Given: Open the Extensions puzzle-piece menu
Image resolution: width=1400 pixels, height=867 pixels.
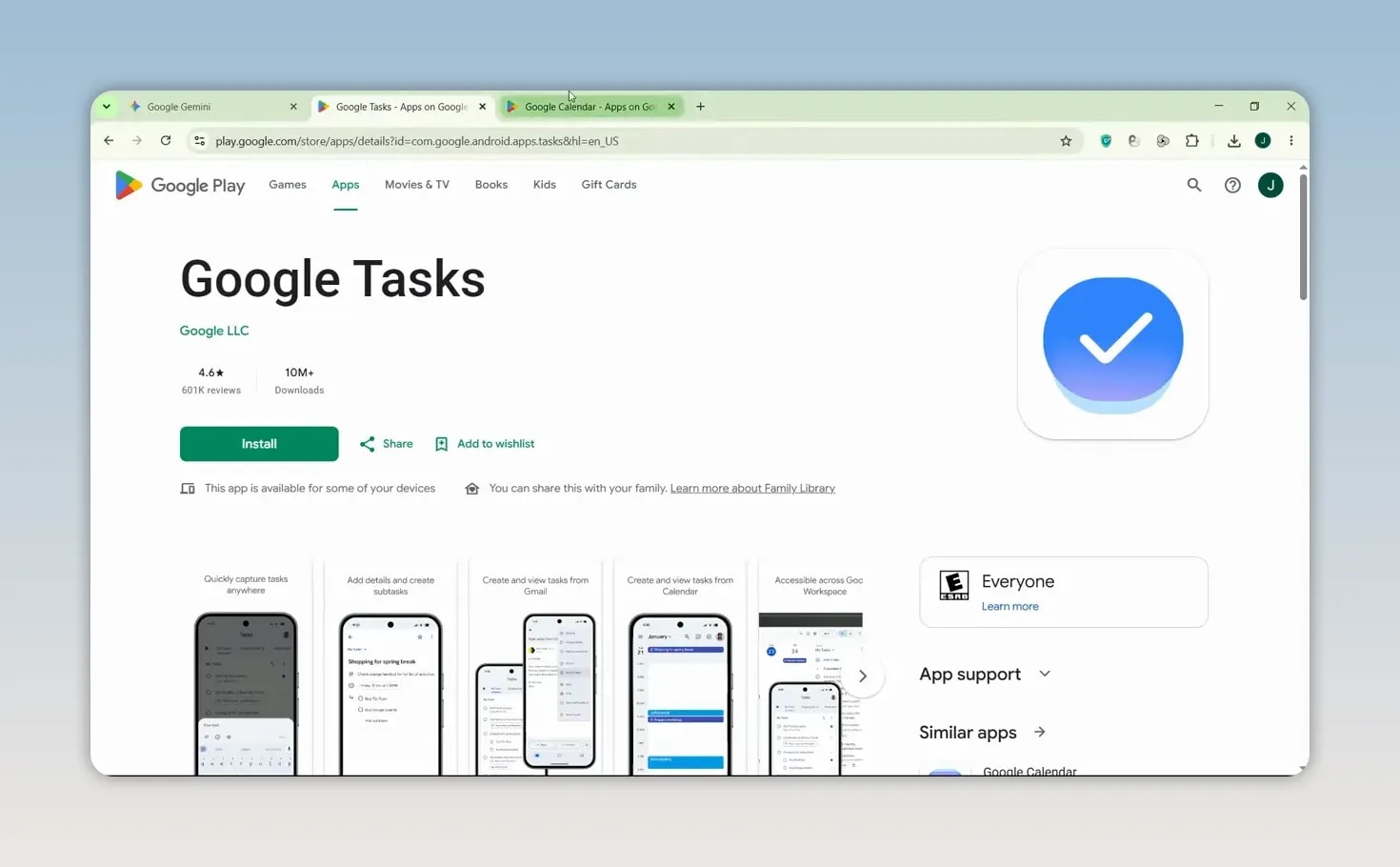Looking at the screenshot, I should click(x=1191, y=141).
